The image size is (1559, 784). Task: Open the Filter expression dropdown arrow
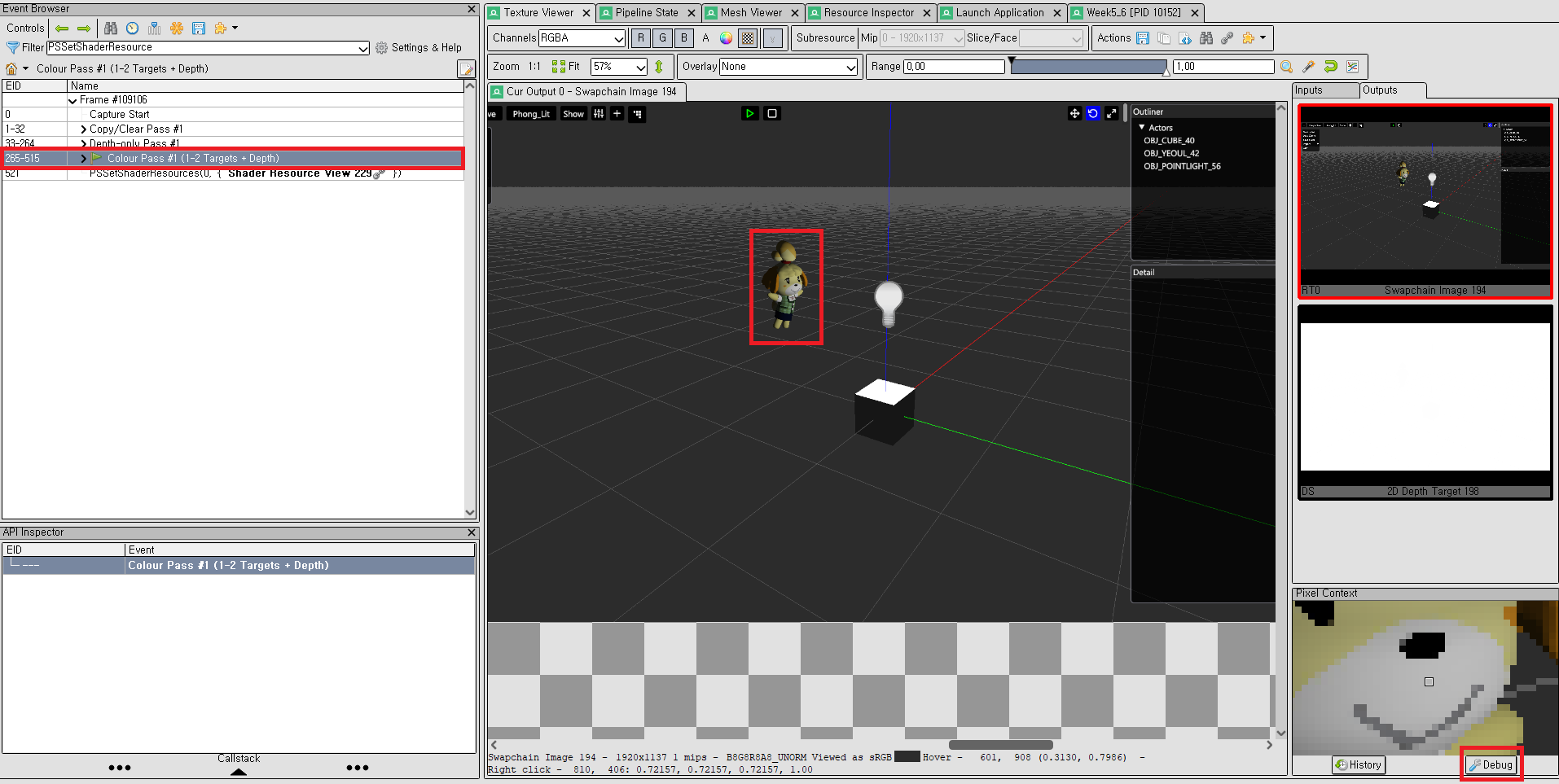tap(363, 48)
